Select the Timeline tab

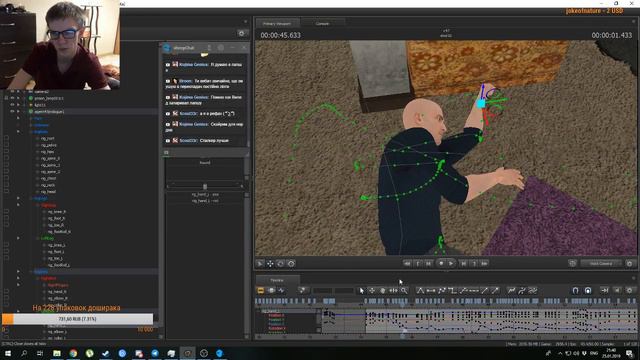point(277,280)
